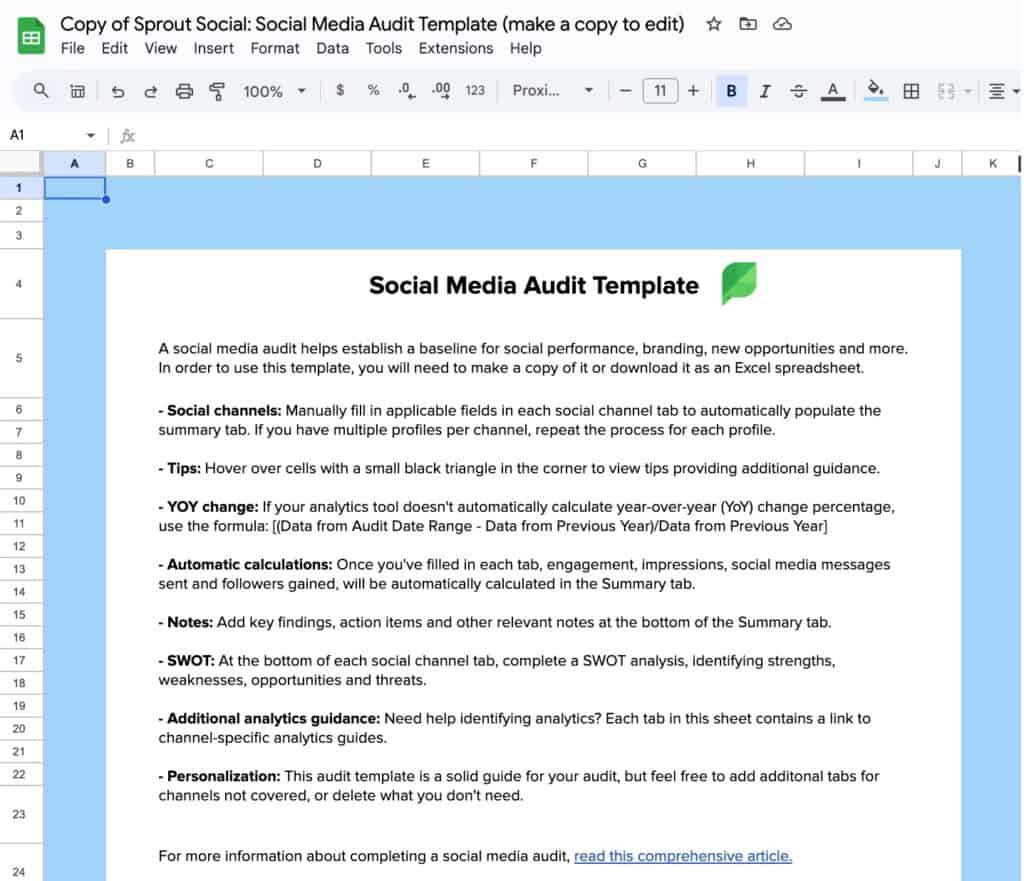Viewport: 1024px width, 881px height.
Task: Increase decimal places
Action: click(441, 91)
